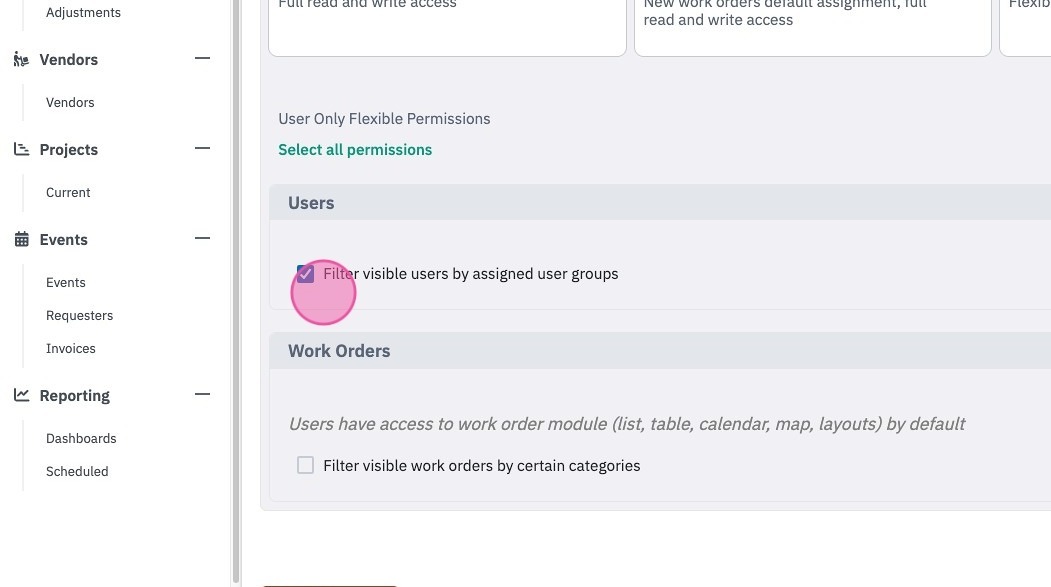Open the Adjustments sidebar item
The height and width of the screenshot is (587, 1051).
[83, 13]
